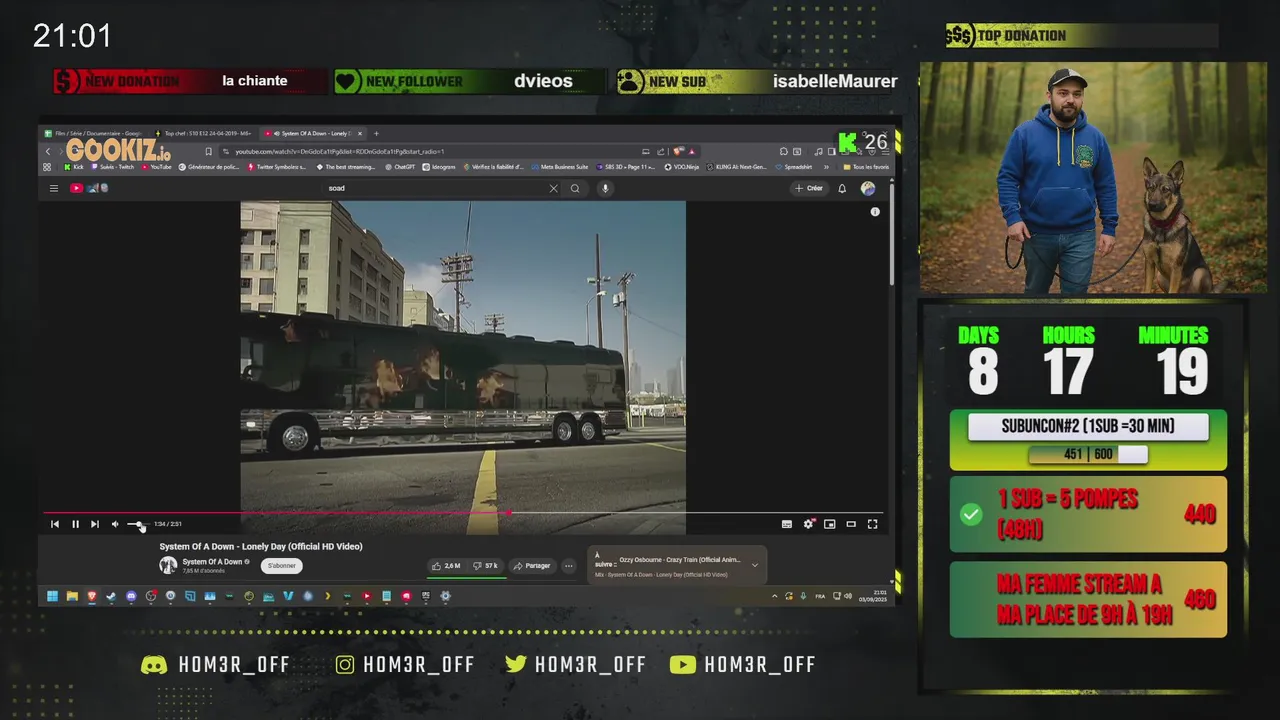Skip to the next video
1280x720 pixels.
point(95,524)
